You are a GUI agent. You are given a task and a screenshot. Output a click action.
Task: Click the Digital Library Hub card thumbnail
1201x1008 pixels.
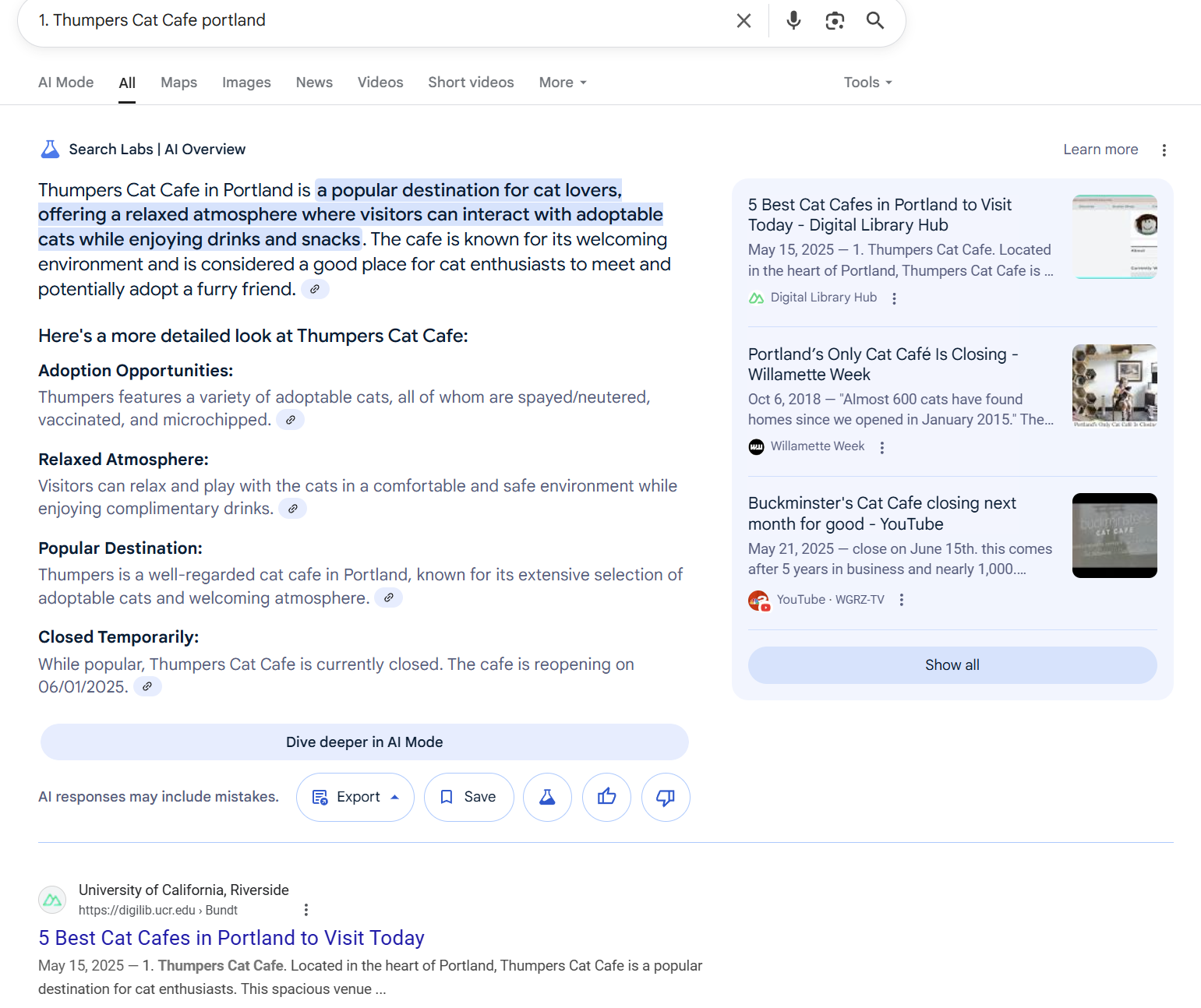pyautogui.click(x=1114, y=237)
